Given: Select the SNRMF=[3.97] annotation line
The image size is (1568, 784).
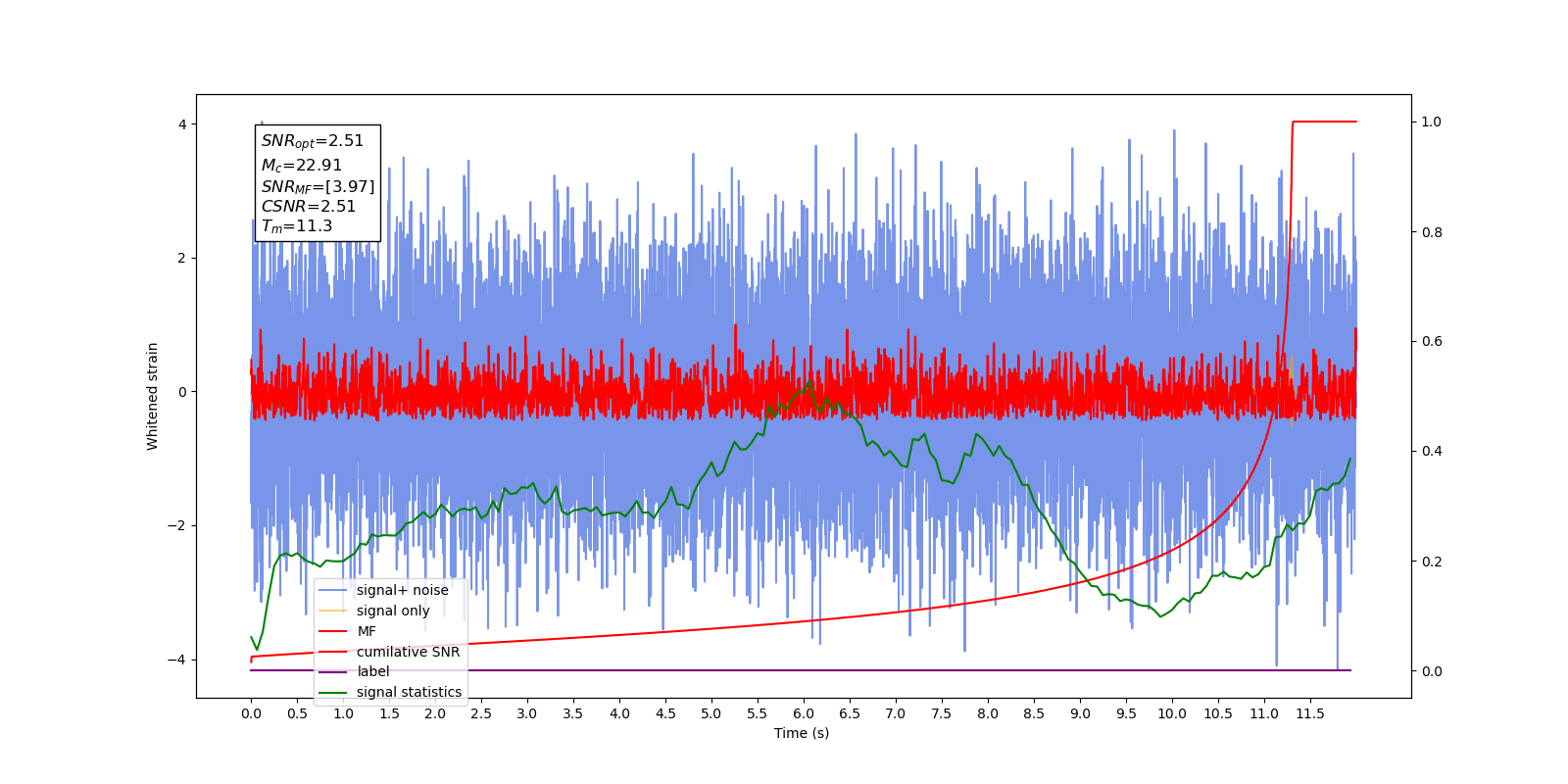Looking at the screenshot, I should tap(318, 186).
